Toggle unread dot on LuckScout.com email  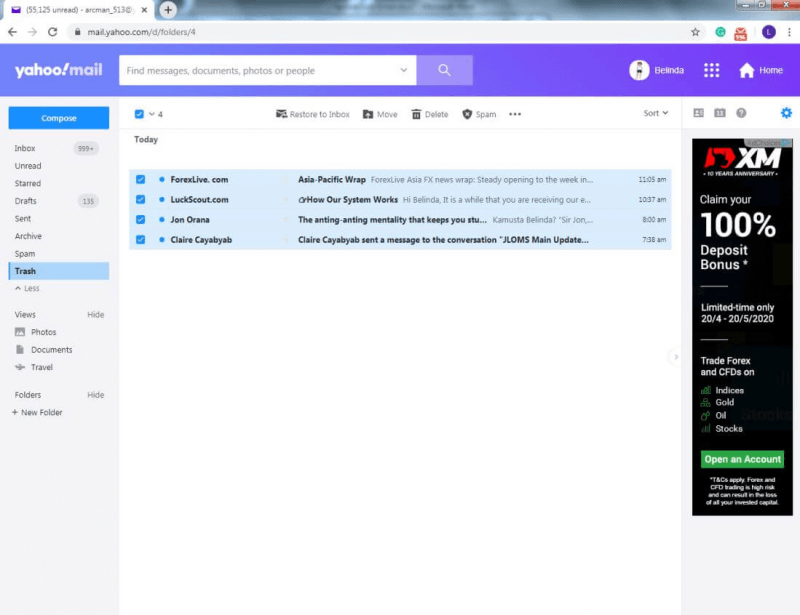162,200
